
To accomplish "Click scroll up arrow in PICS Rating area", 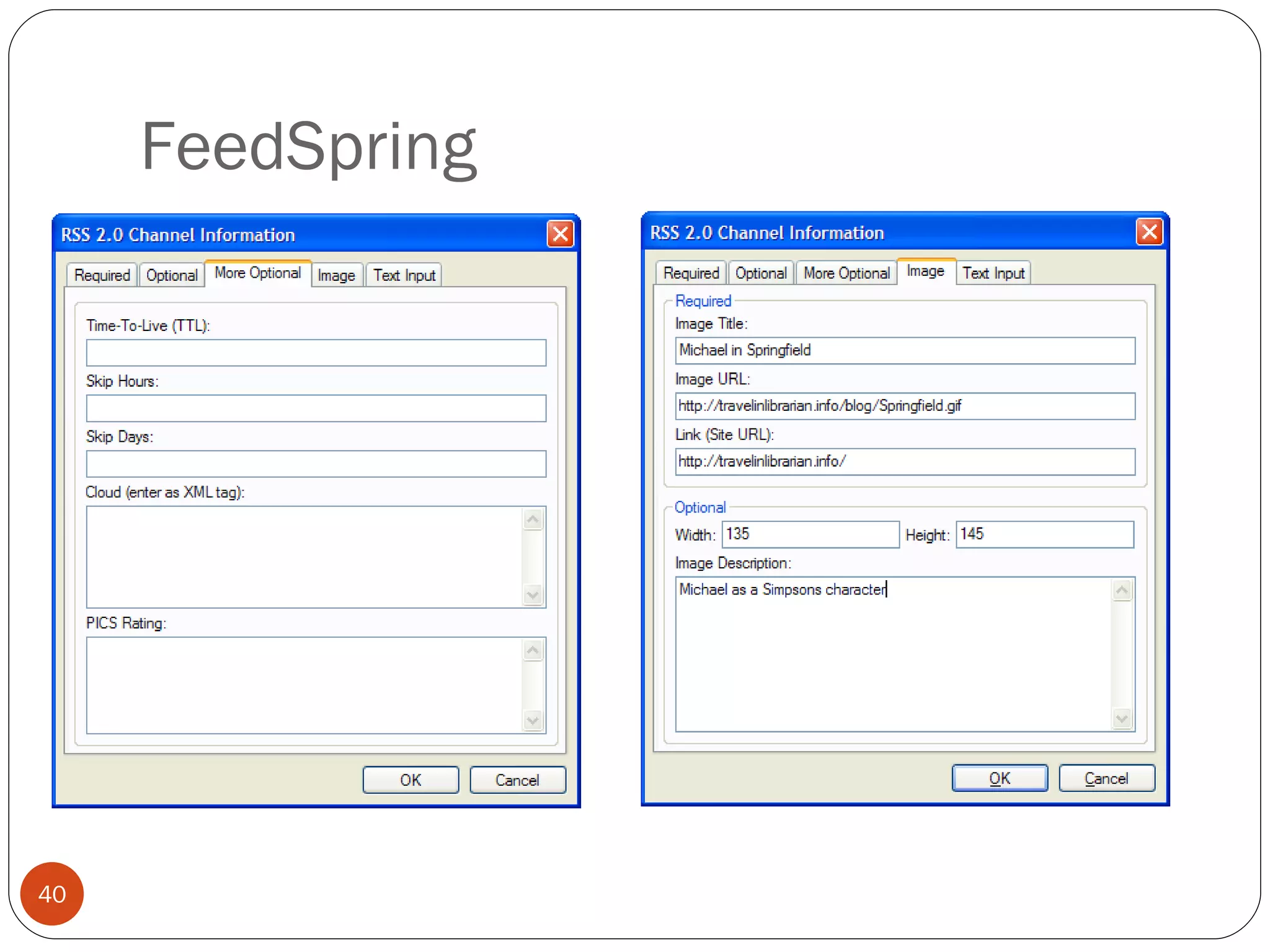I will pyautogui.click(x=533, y=650).
